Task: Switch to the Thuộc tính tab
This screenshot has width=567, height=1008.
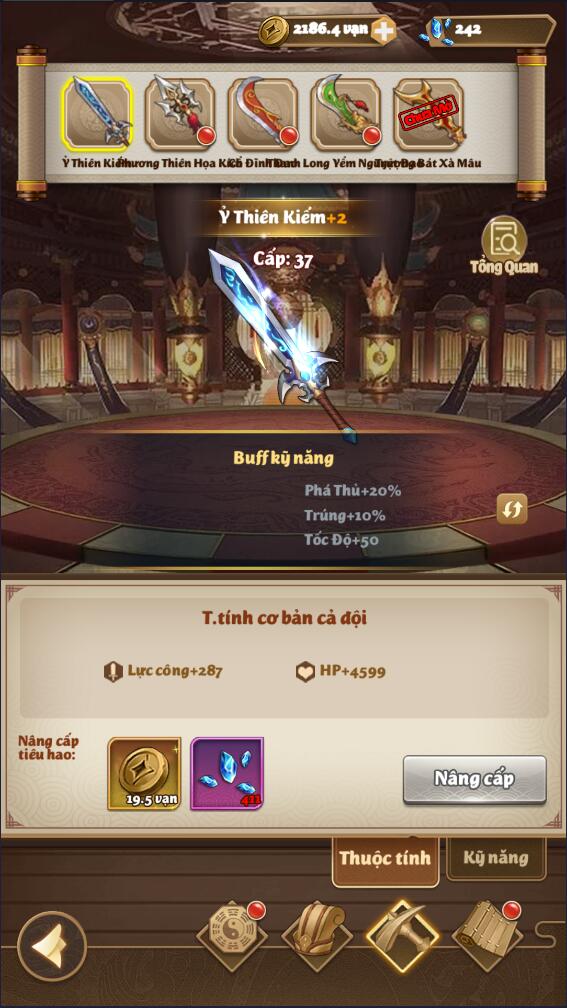Action: click(385, 858)
